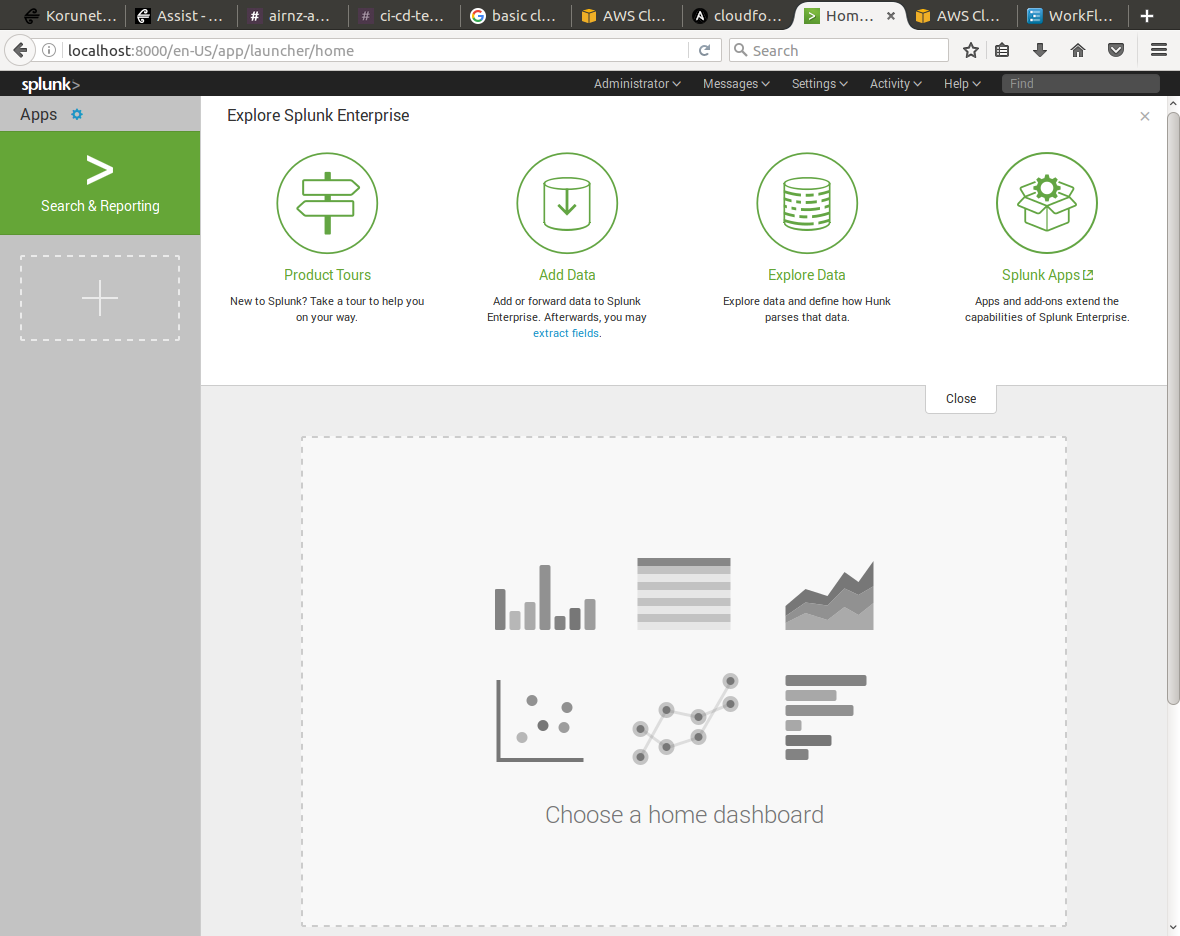Click the Apps sidebar heading

[38, 114]
